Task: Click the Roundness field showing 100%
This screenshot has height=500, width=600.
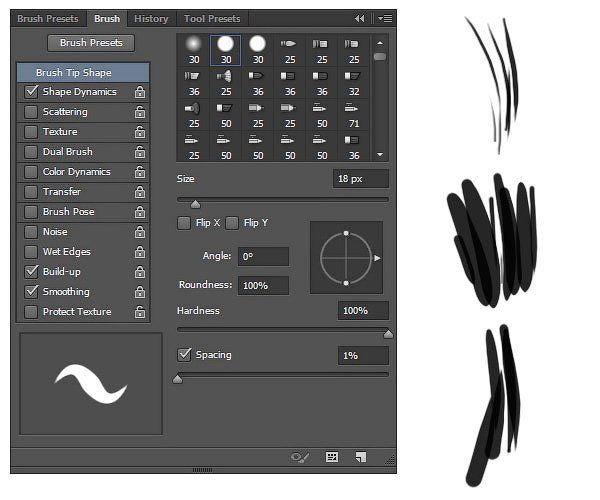Action: point(263,285)
